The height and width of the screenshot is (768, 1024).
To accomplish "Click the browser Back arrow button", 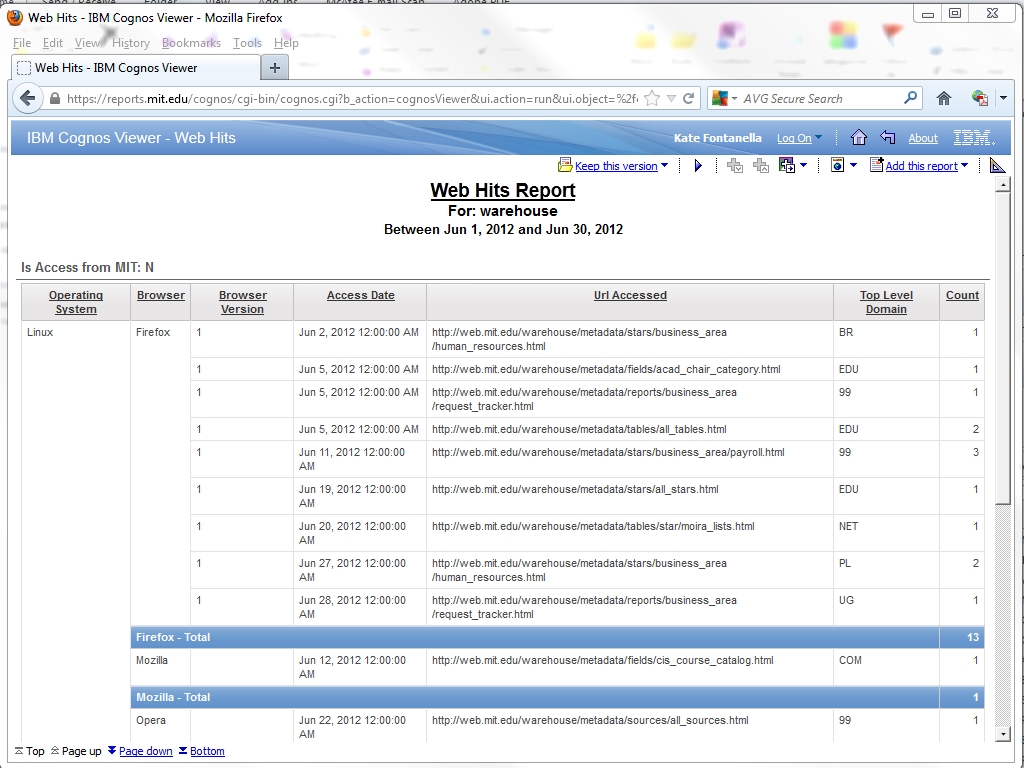I will [x=28, y=98].
